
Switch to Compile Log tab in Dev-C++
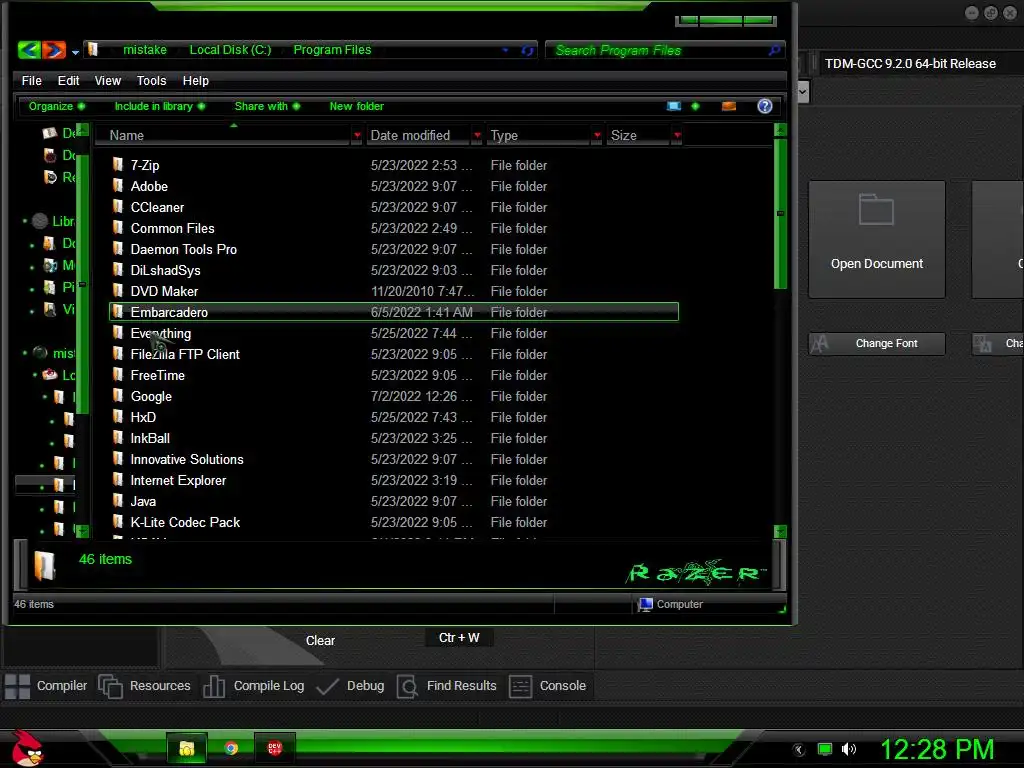(253, 686)
